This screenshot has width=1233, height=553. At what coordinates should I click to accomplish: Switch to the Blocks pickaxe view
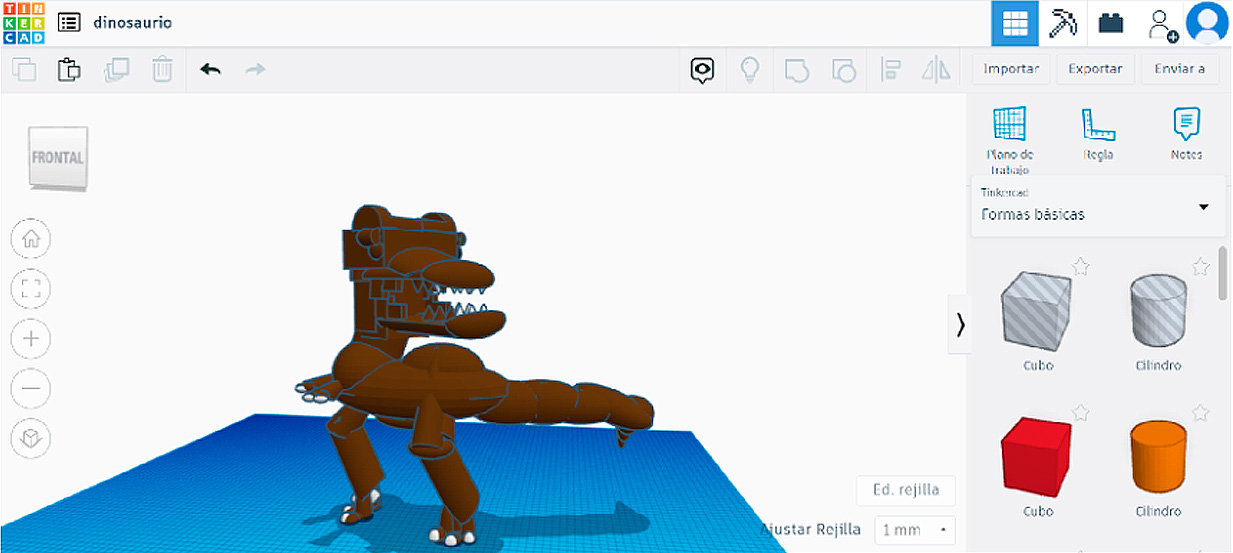[x=1062, y=23]
